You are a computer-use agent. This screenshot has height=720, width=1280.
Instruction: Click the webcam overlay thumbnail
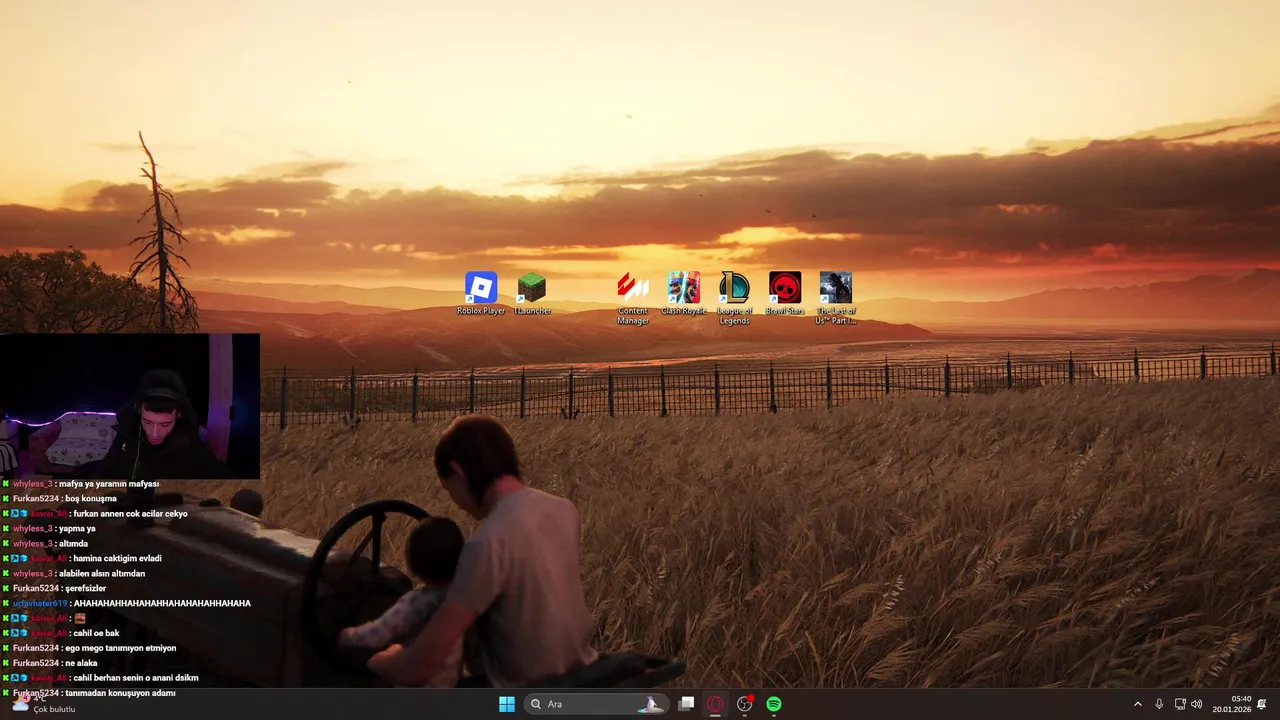pos(130,406)
